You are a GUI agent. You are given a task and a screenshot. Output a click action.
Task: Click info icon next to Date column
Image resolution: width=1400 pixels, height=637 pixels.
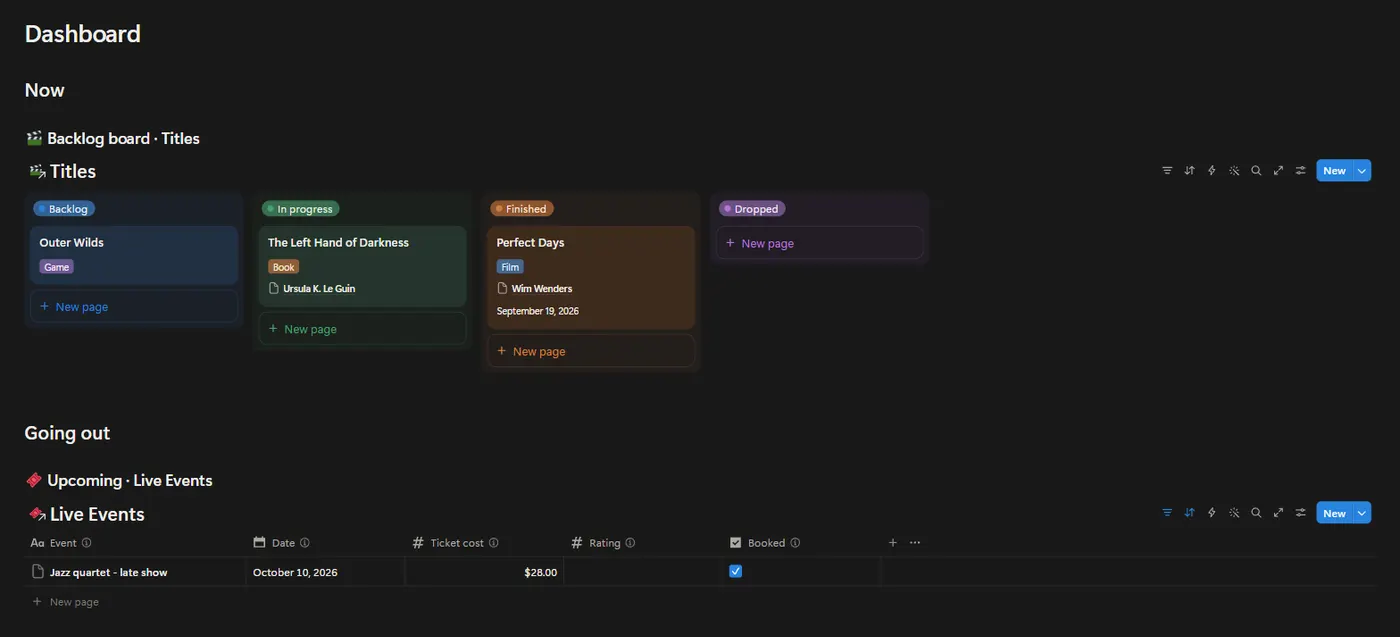click(305, 543)
